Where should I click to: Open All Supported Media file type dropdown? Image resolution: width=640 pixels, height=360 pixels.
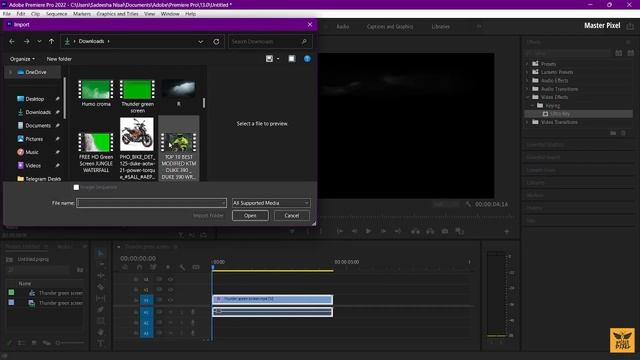point(271,203)
